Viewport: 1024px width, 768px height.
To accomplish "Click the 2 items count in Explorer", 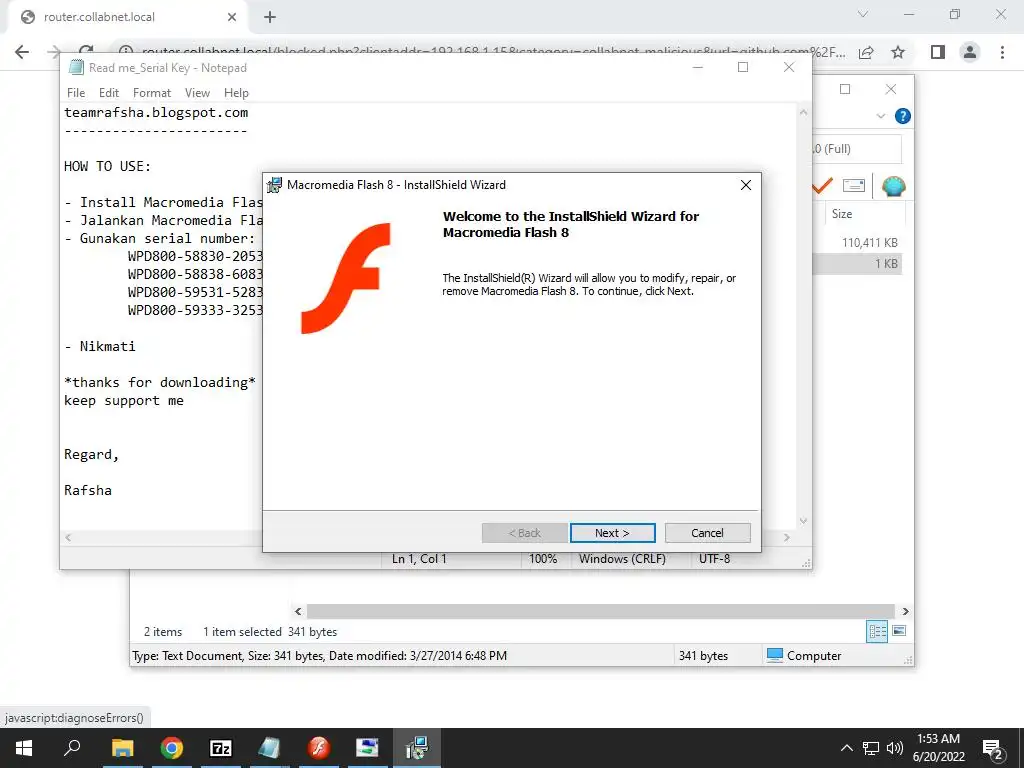I will [x=163, y=632].
